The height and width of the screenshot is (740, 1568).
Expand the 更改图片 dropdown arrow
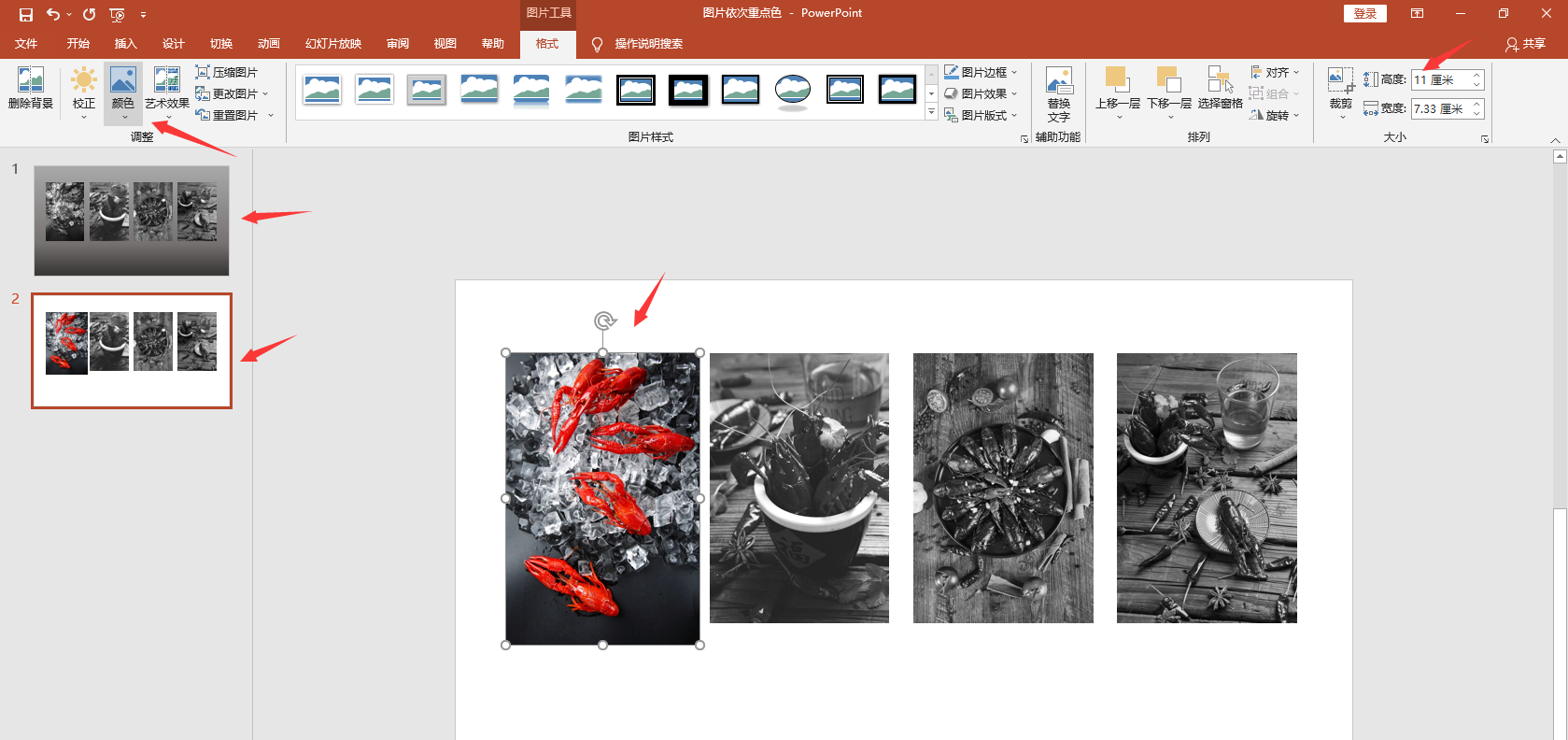265,93
